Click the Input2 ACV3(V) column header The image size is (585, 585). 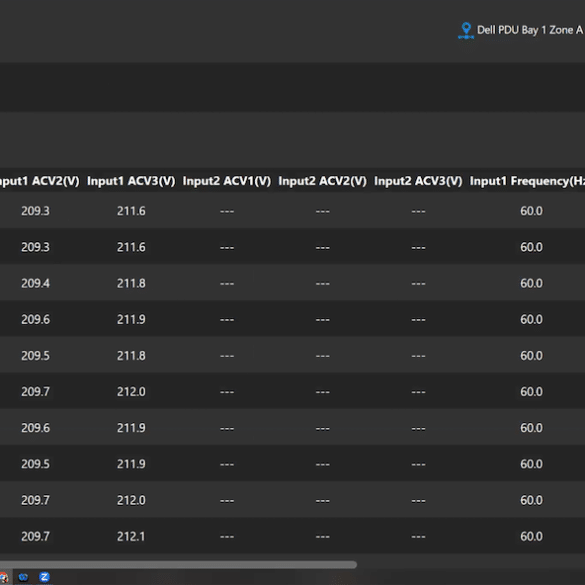418,181
